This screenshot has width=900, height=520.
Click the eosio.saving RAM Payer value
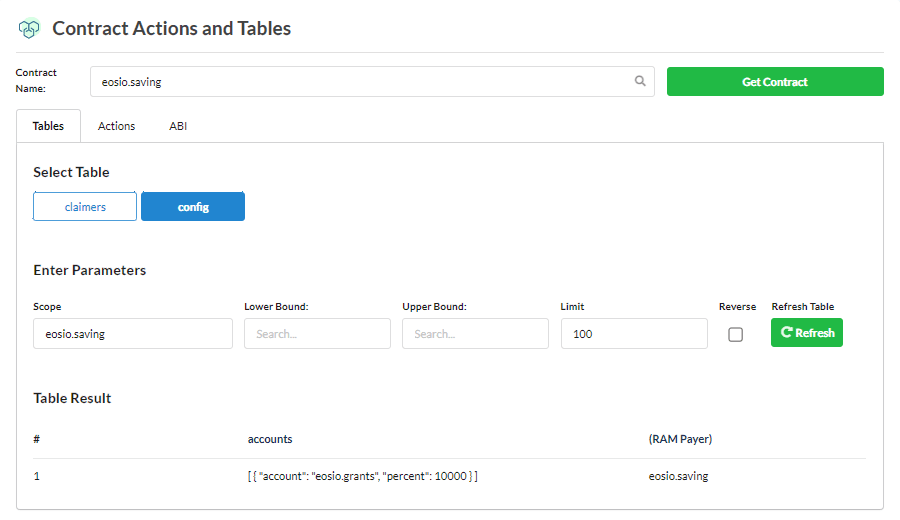678,476
